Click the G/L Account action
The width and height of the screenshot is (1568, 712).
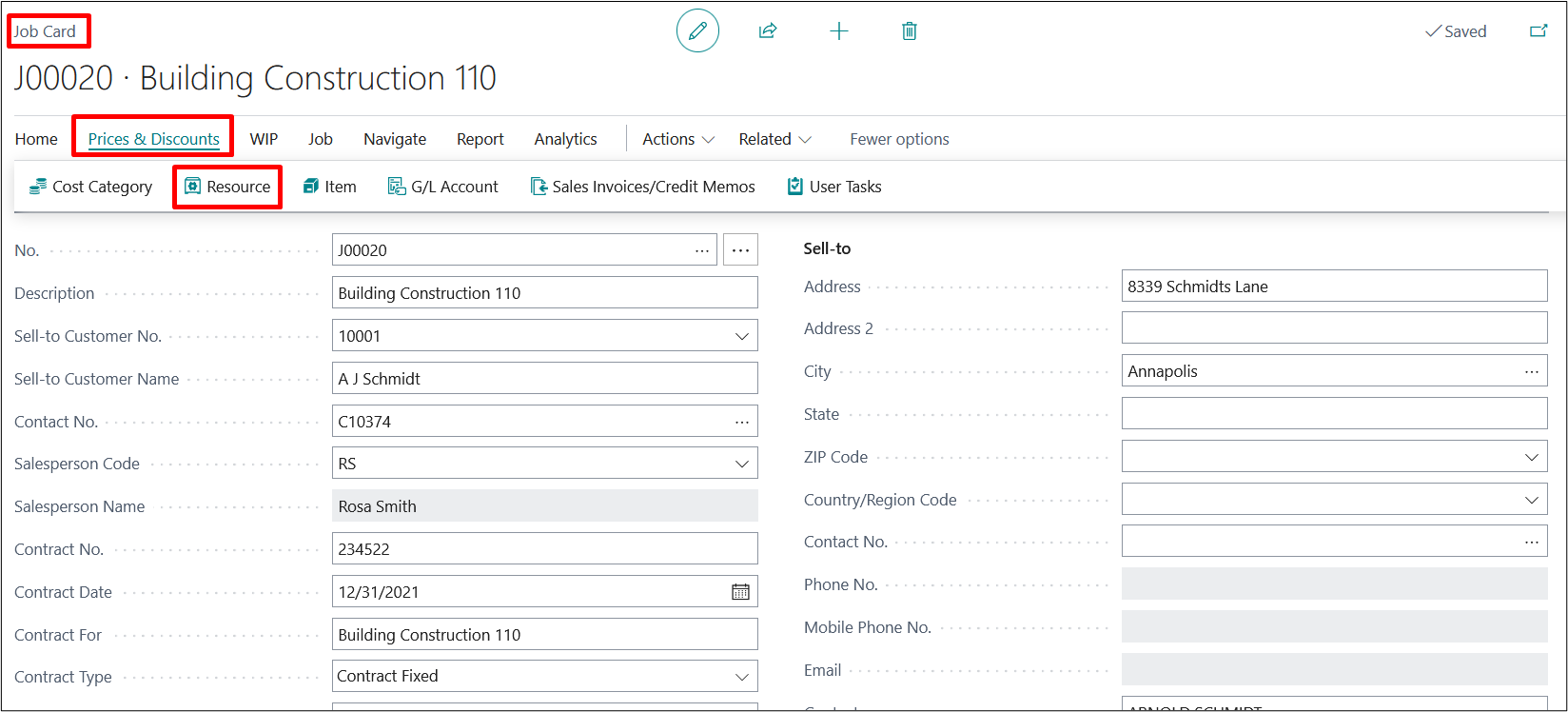[x=443, y=187]
